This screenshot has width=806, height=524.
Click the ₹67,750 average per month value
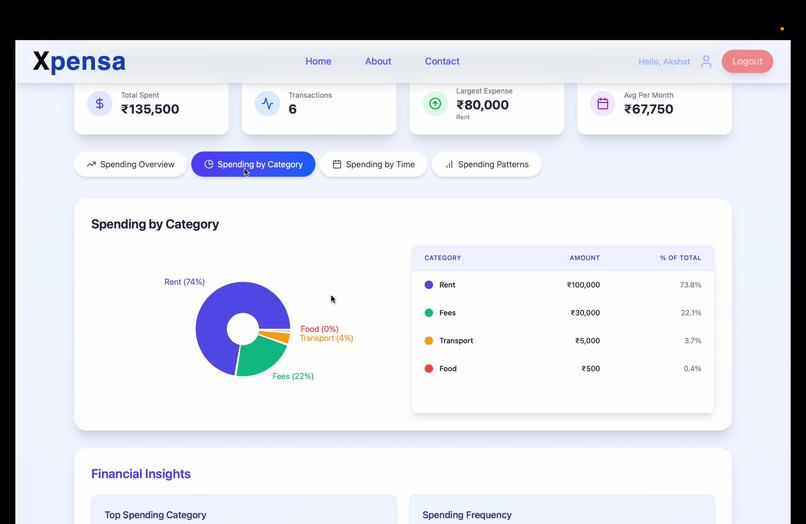pyautogui.click(x=649, y=109)
